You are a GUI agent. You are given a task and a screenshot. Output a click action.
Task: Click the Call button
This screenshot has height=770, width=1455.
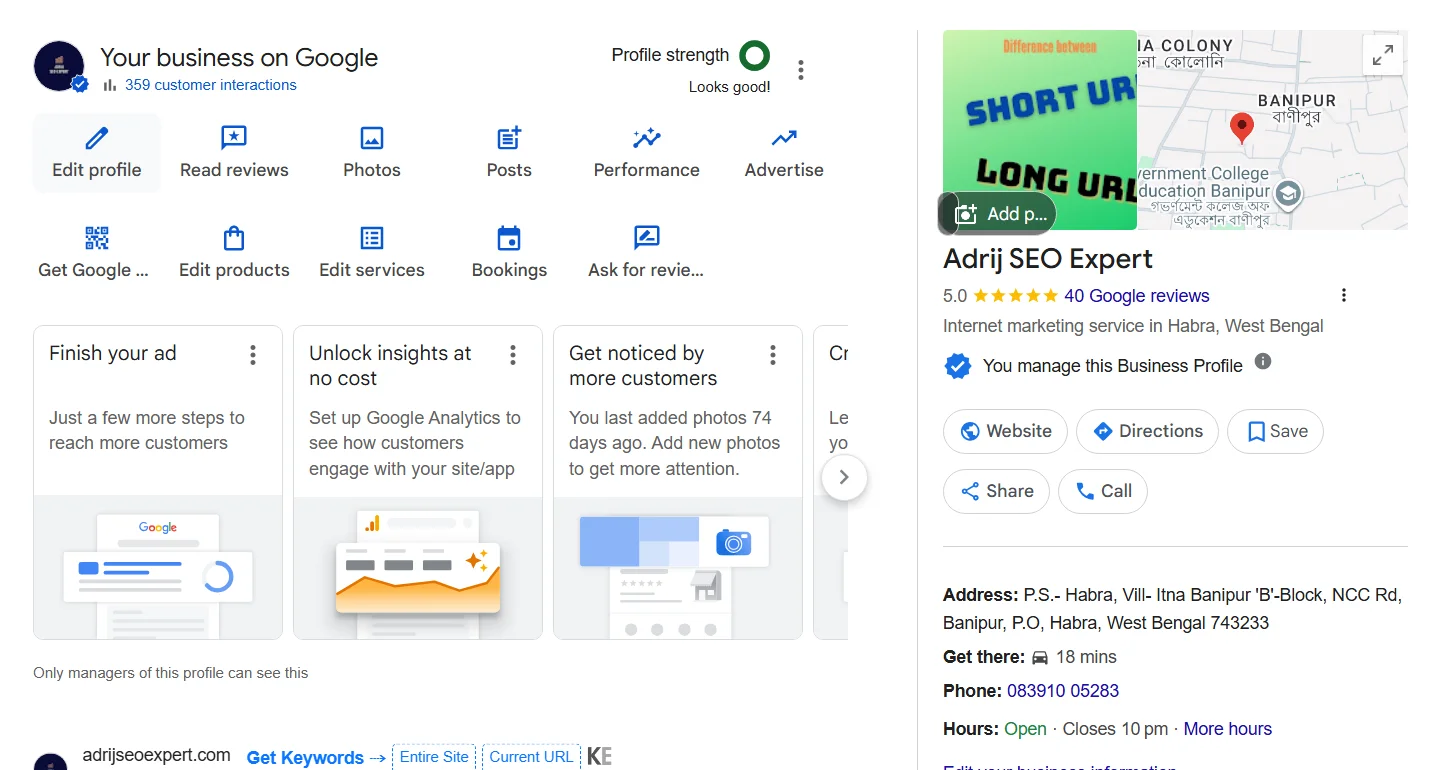(x=1103, y=491)
